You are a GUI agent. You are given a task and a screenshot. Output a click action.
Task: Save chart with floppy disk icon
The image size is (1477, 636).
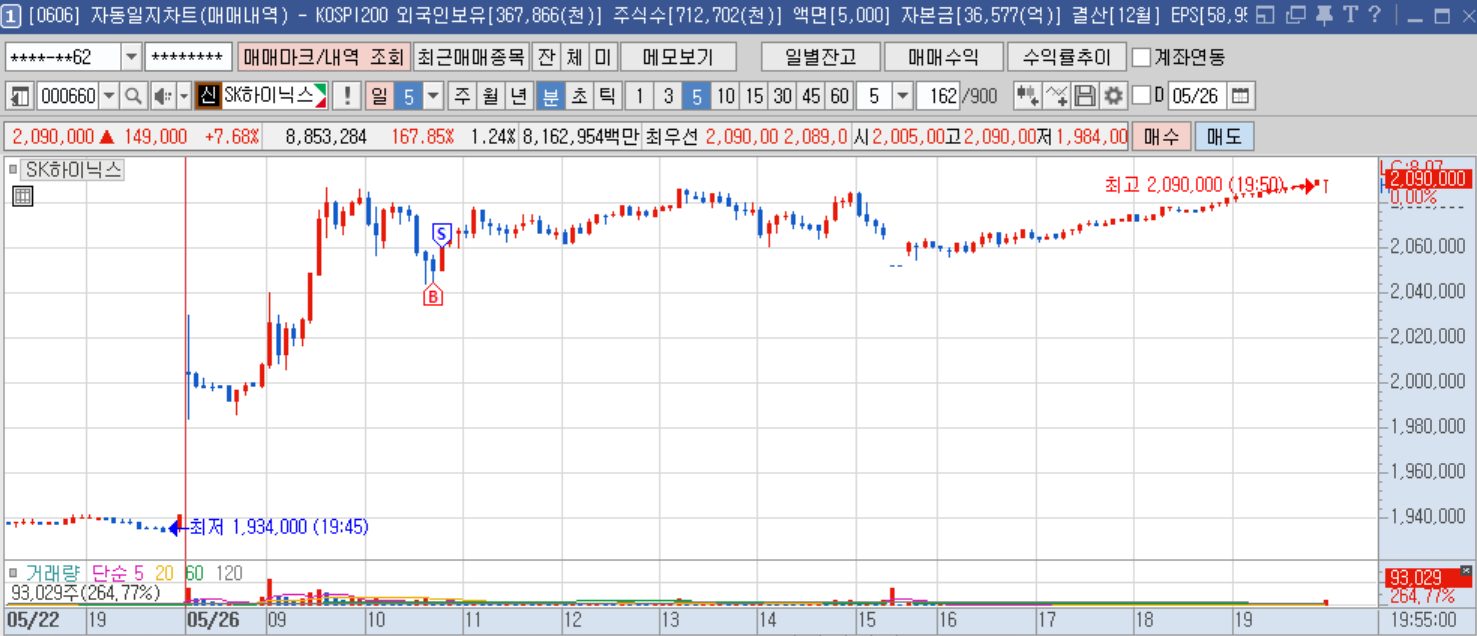pos(1085,96)
